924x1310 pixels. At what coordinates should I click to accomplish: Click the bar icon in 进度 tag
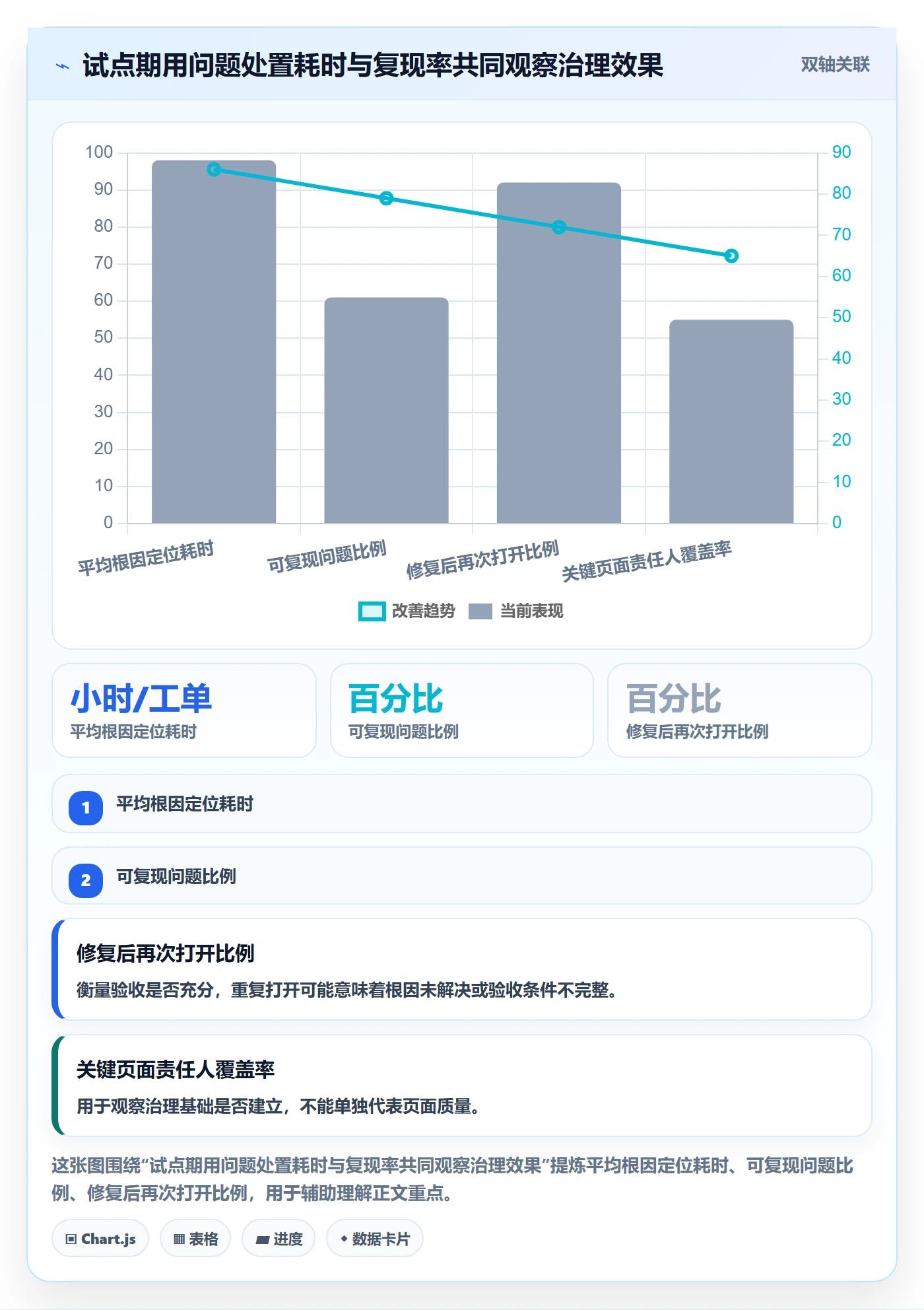click(x=262, y=1240)
